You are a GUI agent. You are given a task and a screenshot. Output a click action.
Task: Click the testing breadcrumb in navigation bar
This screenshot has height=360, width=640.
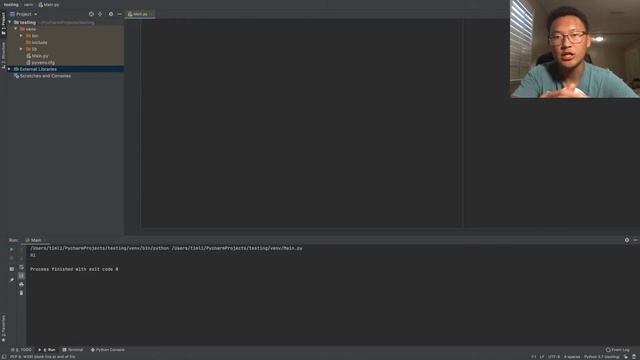click(x=11, y=4)
